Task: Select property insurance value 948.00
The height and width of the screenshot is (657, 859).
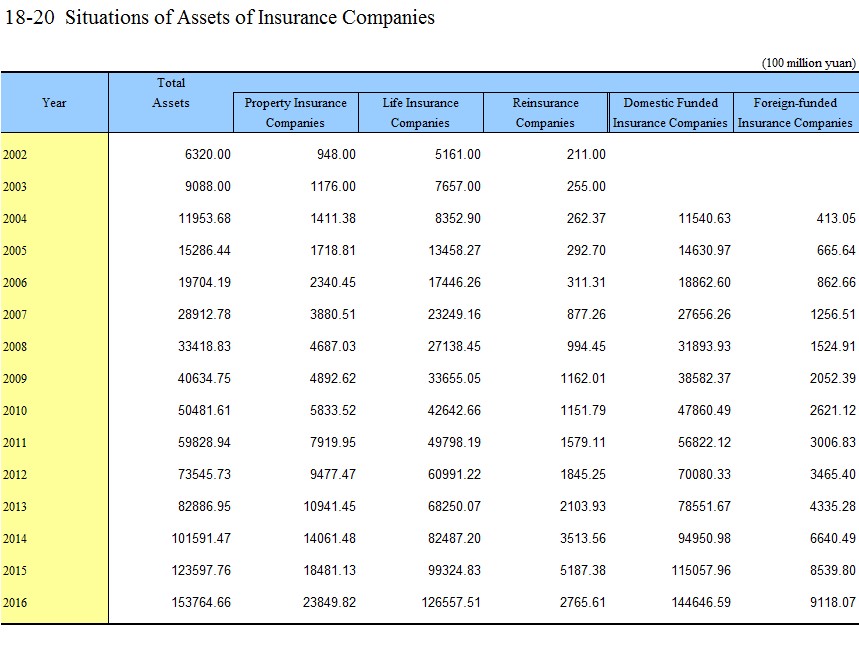Action: coord(335,155)
